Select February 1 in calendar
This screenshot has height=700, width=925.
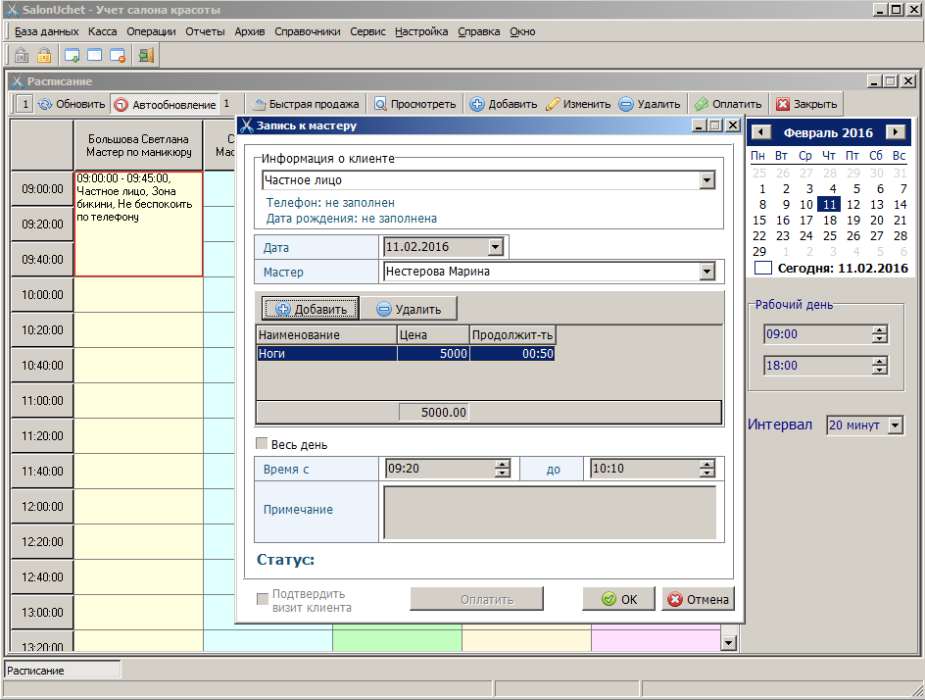pyautogui.click(x=762, y=189)
